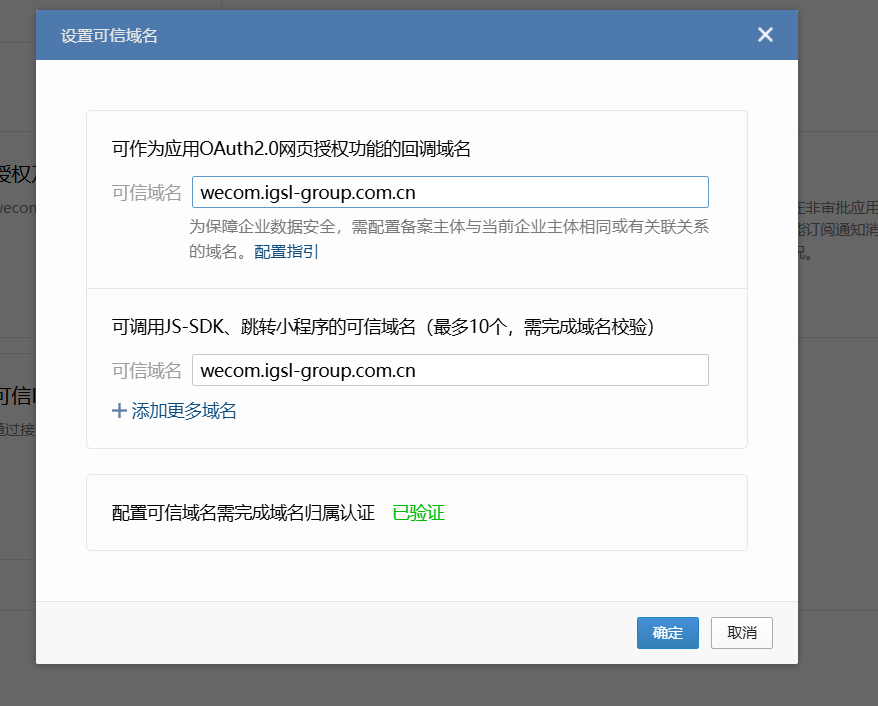Click 可信域名 label in OAuth2.0 section
Screen dimensions: 878x706
tap(147, 193)
